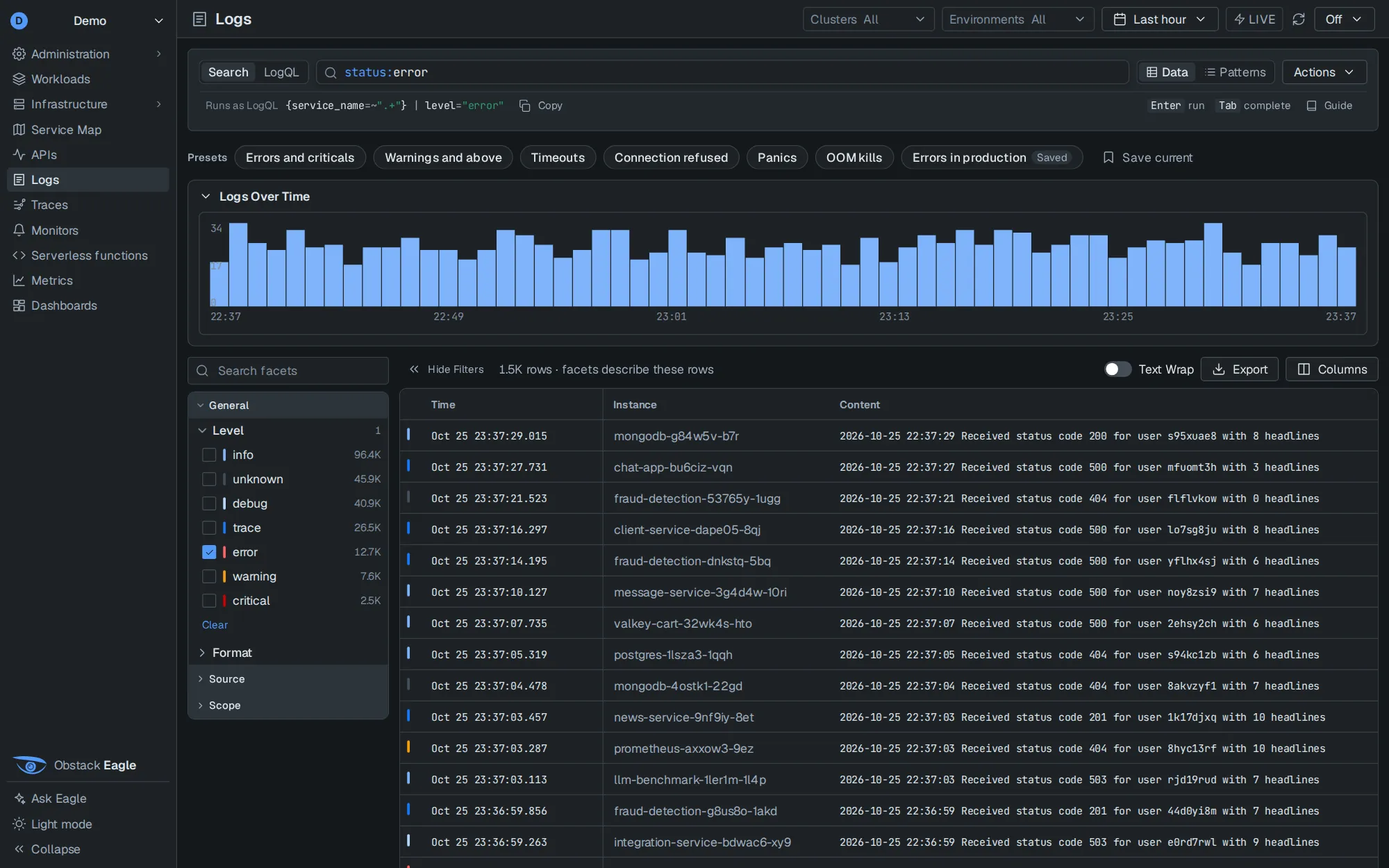
Task: Navigate to Traces
Action: point(88,205)
